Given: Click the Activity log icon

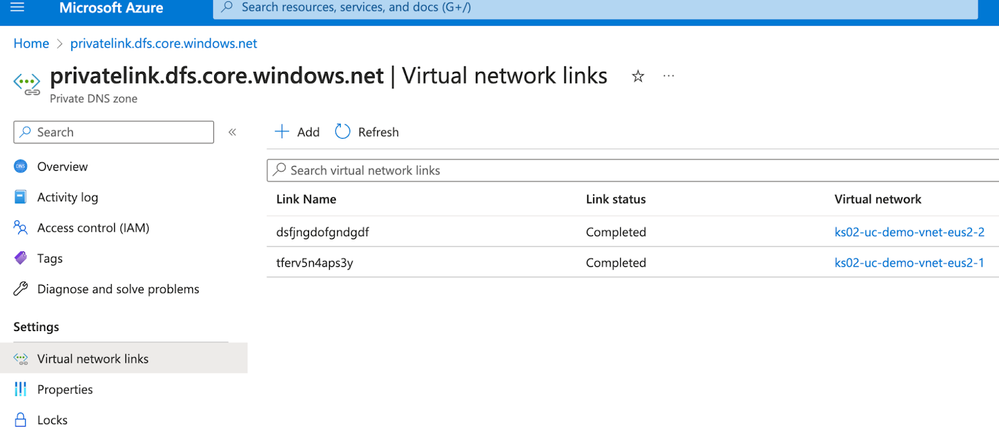Looking at the screenshot, I should (x=21, y=198).
